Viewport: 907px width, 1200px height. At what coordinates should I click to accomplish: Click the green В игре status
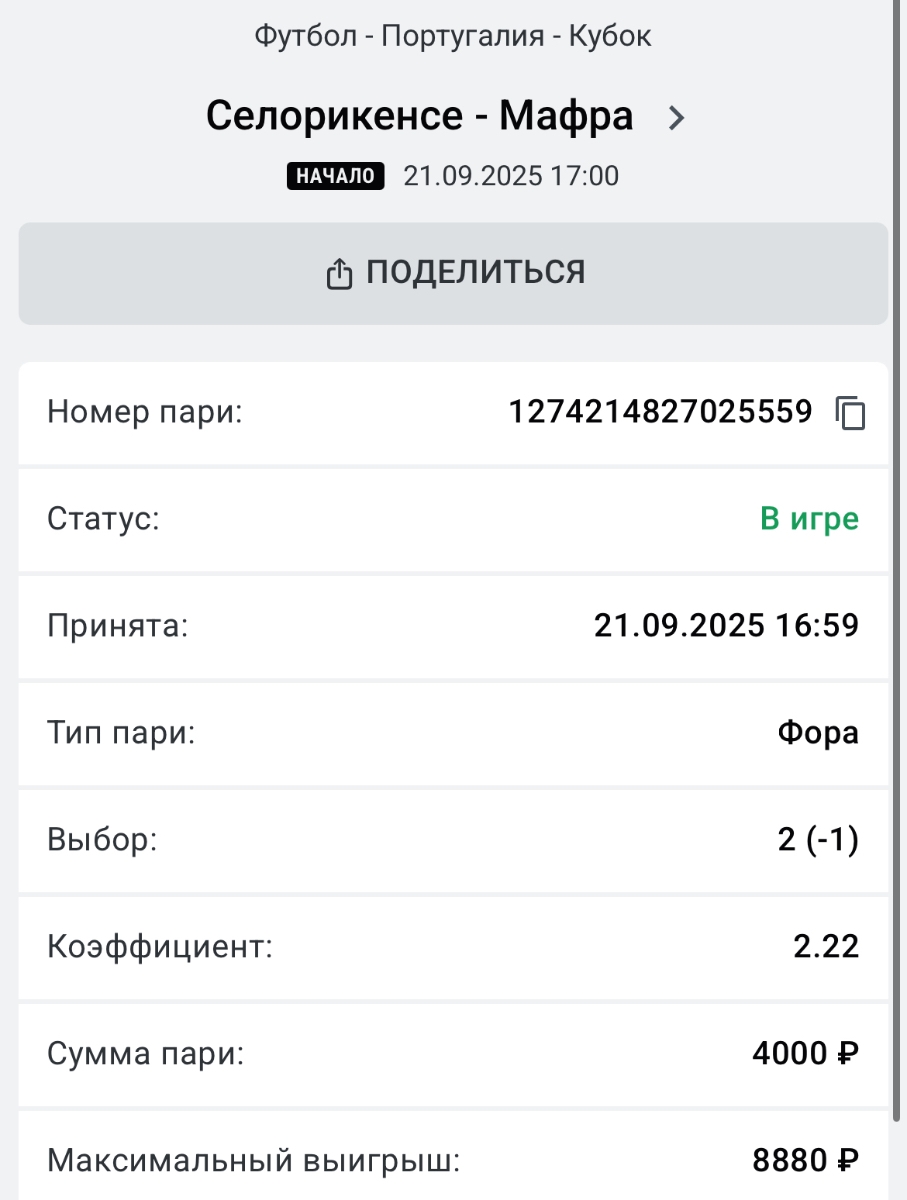(x=809, y=519)
